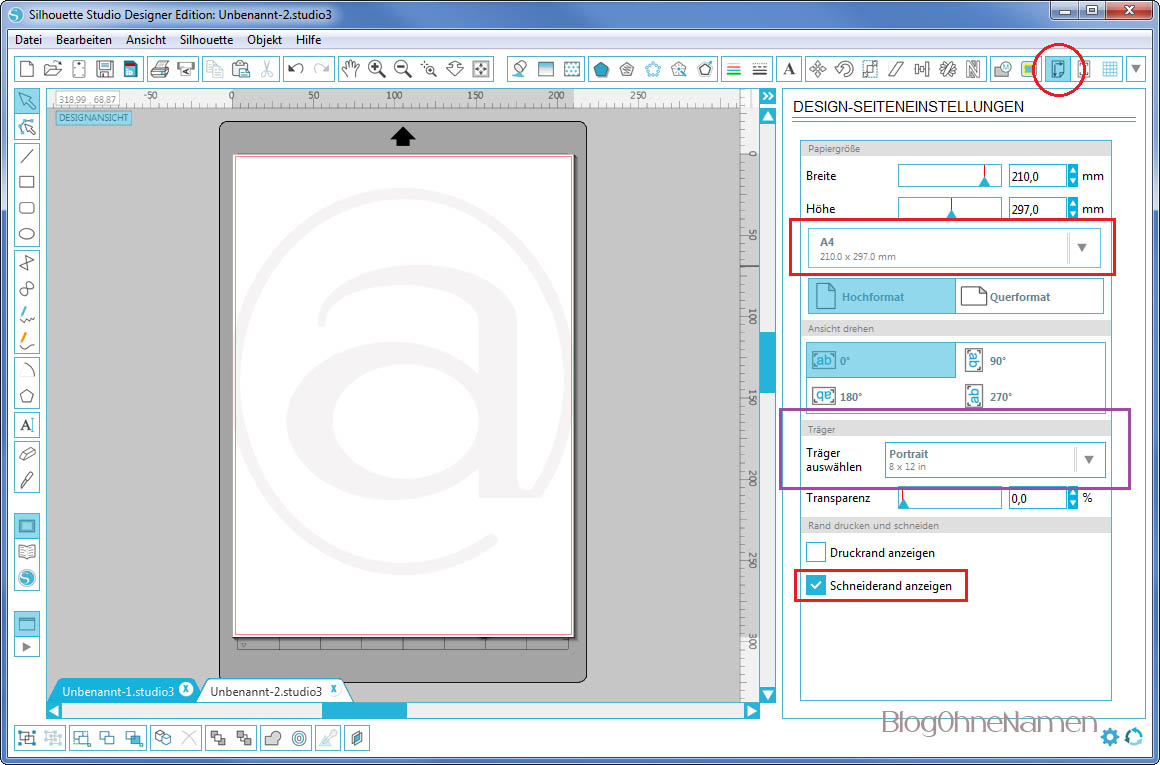1160x765 pixels.
Task: Open the Design Page Settings icon
Action: click(1057, 69)
